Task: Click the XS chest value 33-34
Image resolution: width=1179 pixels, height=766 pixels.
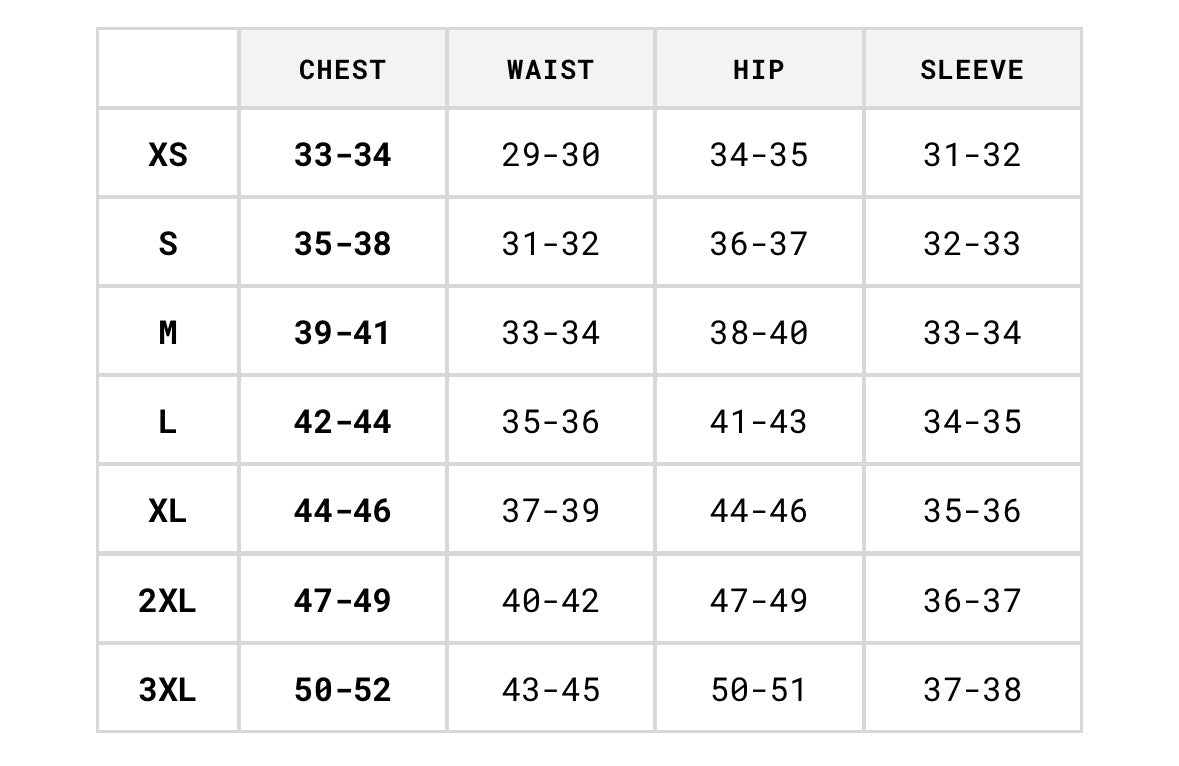Action: coord(342,155)
